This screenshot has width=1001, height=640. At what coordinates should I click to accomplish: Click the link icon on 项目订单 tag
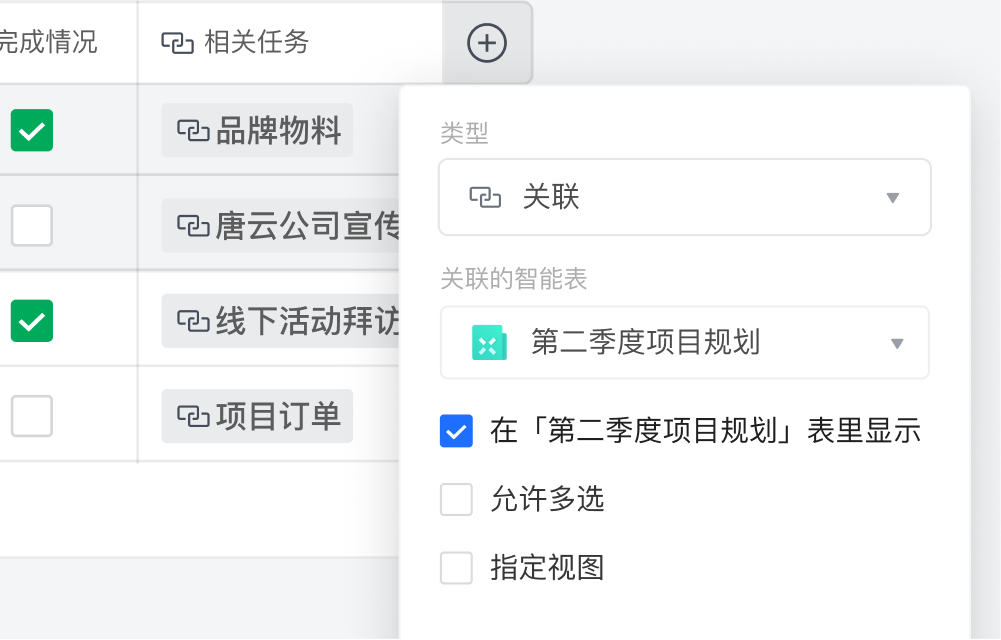coord(193,416)
